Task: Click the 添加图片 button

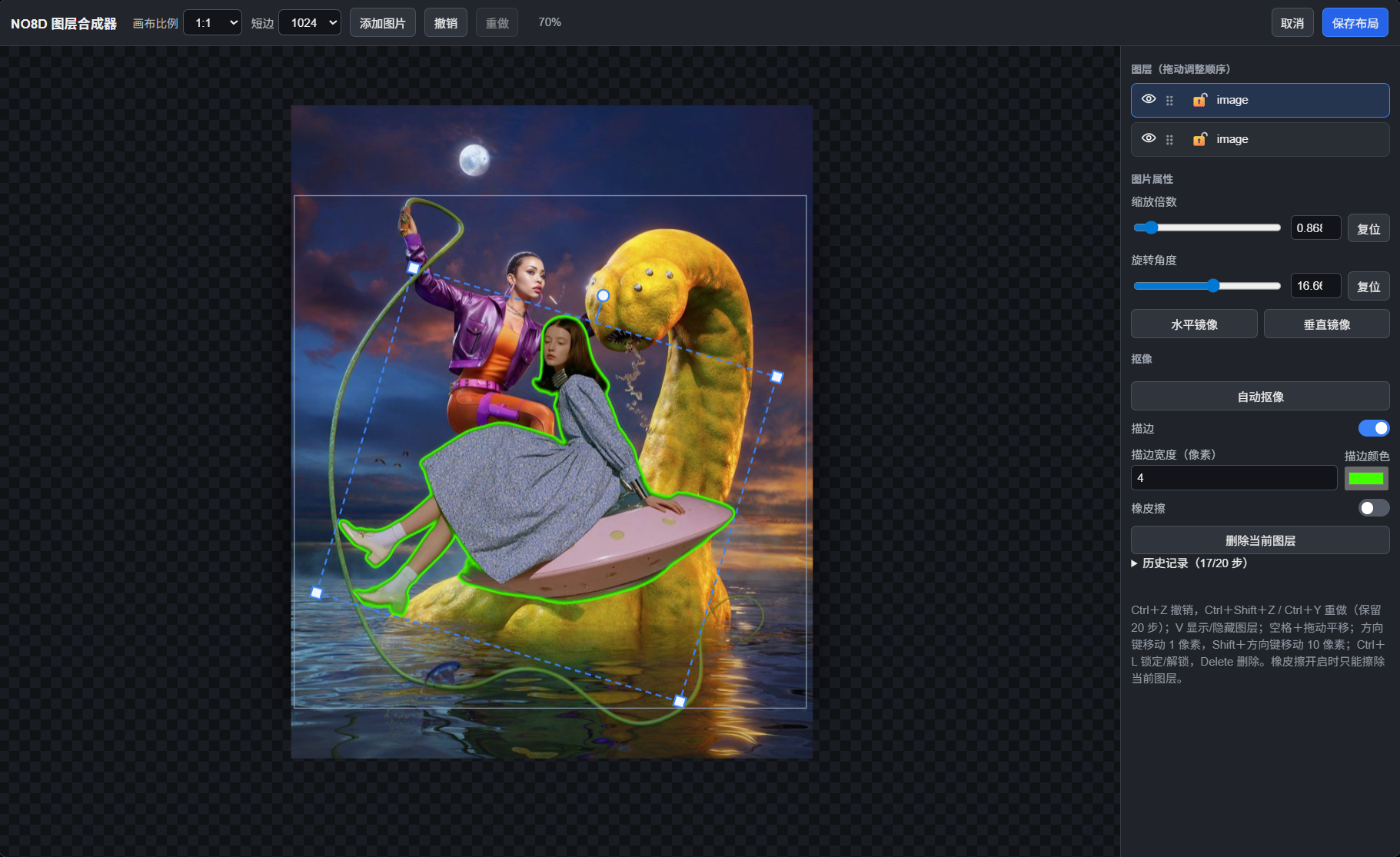Action: pos(383,22)
